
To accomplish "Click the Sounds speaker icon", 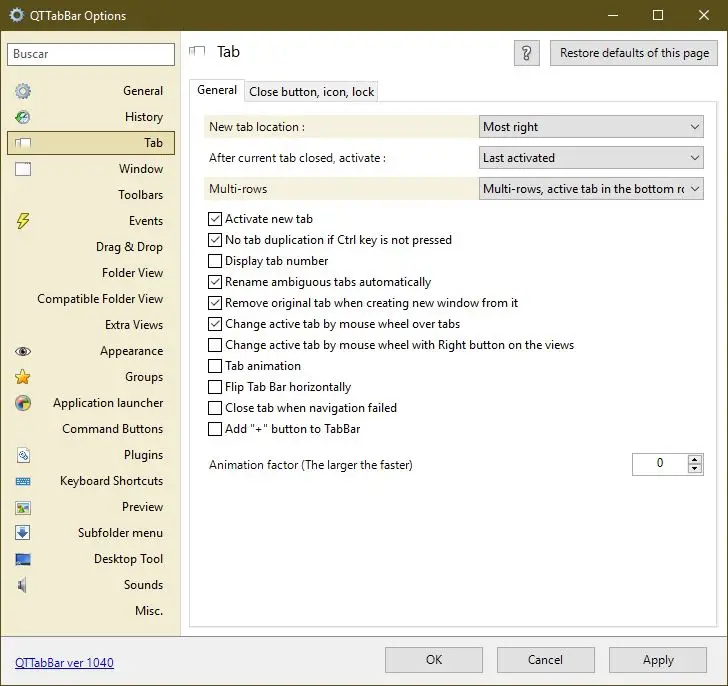I will pyautogui.click(x=23, y=585).
